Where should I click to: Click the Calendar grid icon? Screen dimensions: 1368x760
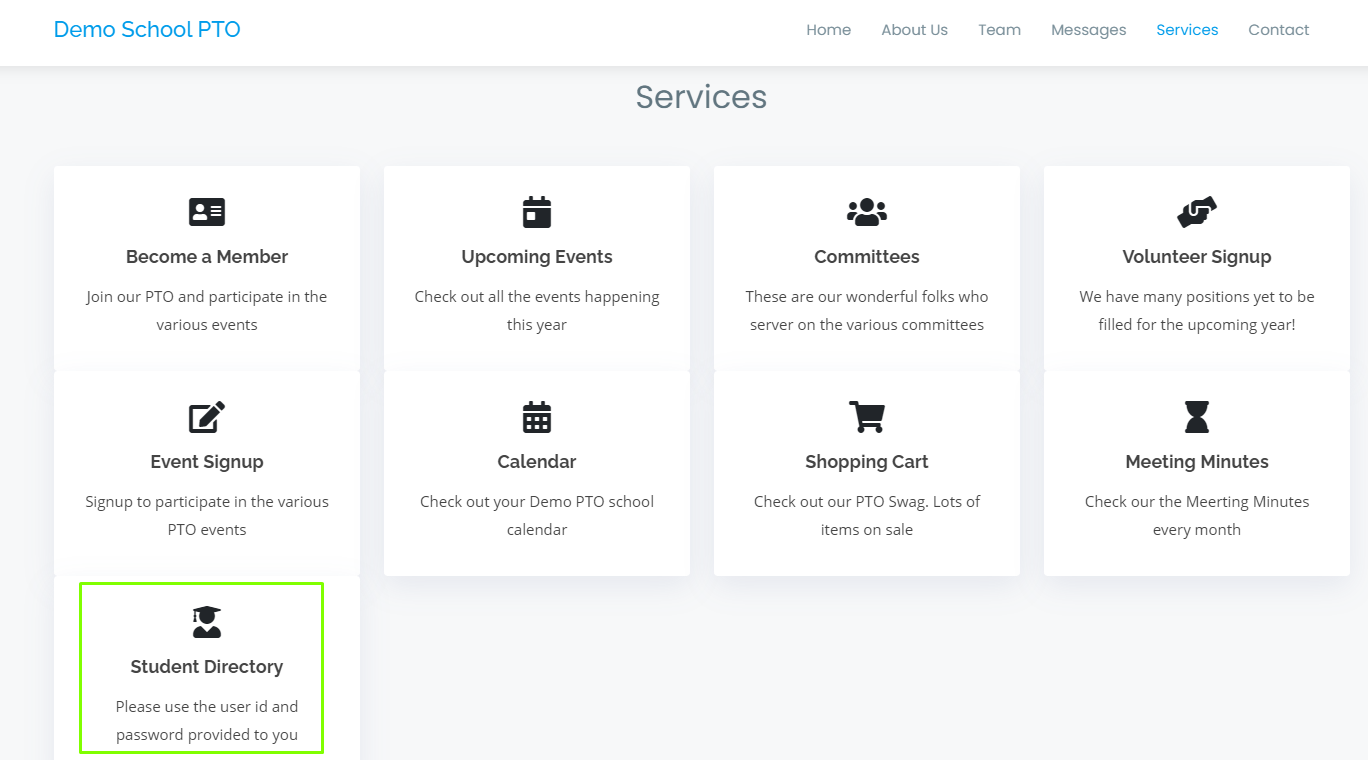pyautogui.click(x=537, y=416)
